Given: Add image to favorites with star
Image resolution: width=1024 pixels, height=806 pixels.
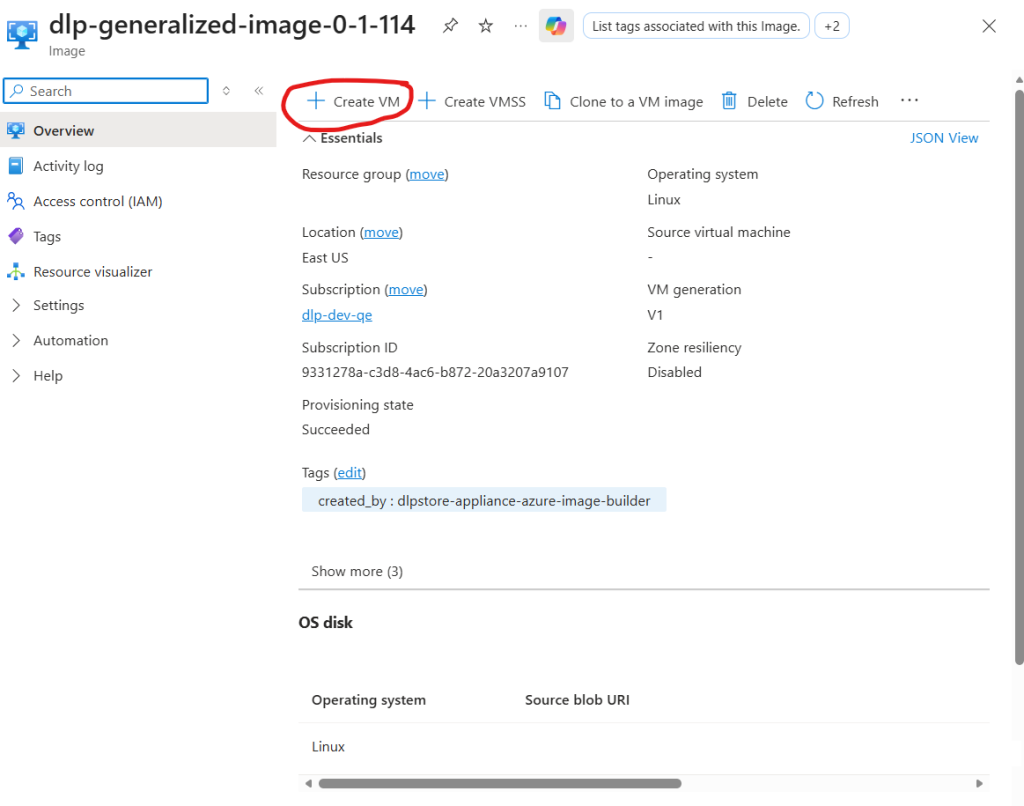Looking at the screenshot, I should pyautogui.click(x=485, y=26).
